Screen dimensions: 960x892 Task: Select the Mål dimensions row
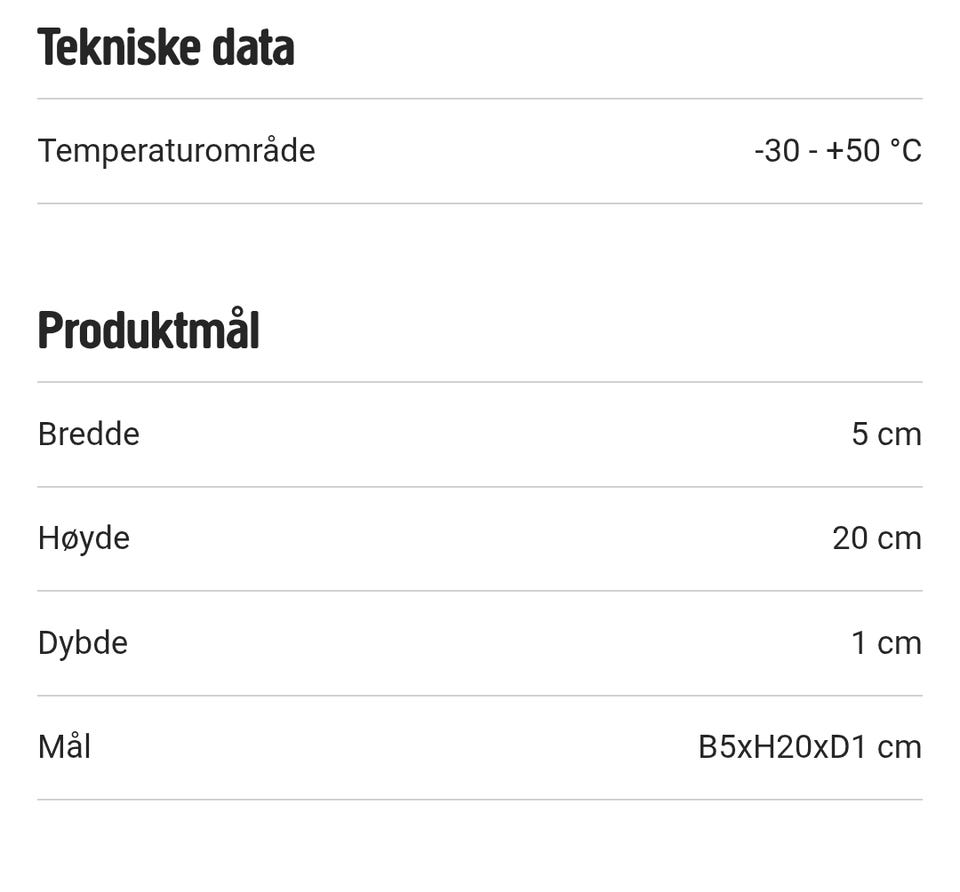[x=480, y=746]
